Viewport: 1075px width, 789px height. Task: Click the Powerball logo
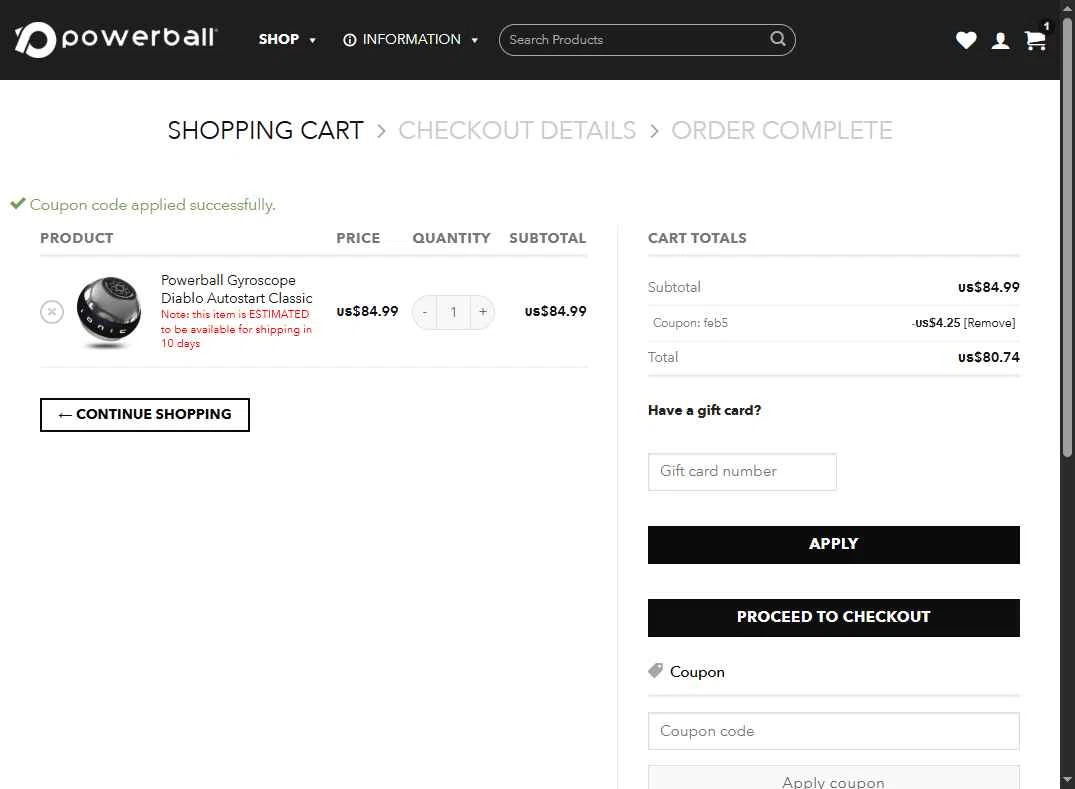116,39
